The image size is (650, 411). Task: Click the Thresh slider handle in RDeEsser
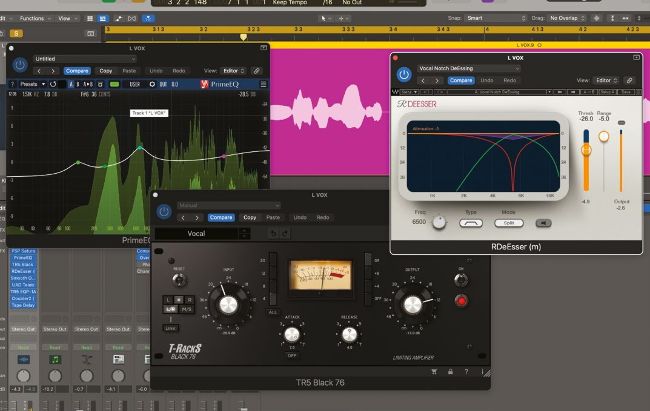586,149
